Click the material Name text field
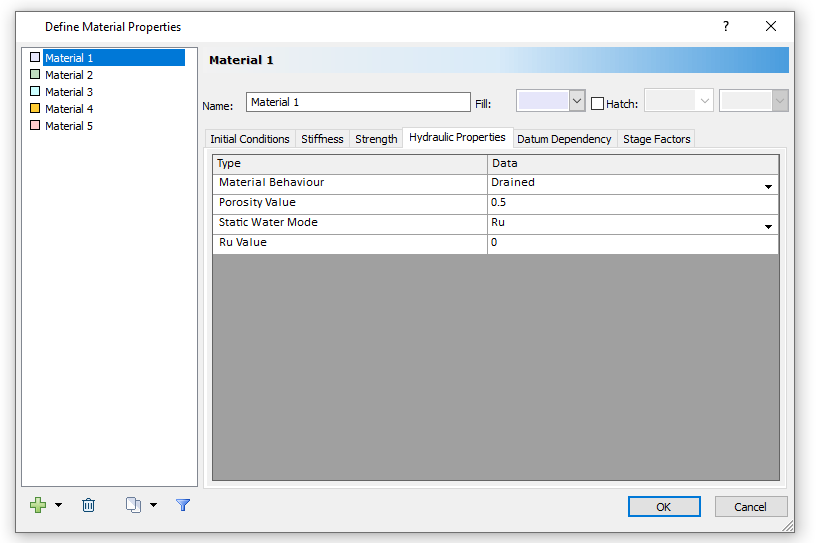The height and width of the screenshot is (543, 819). (x=357, y=102)
